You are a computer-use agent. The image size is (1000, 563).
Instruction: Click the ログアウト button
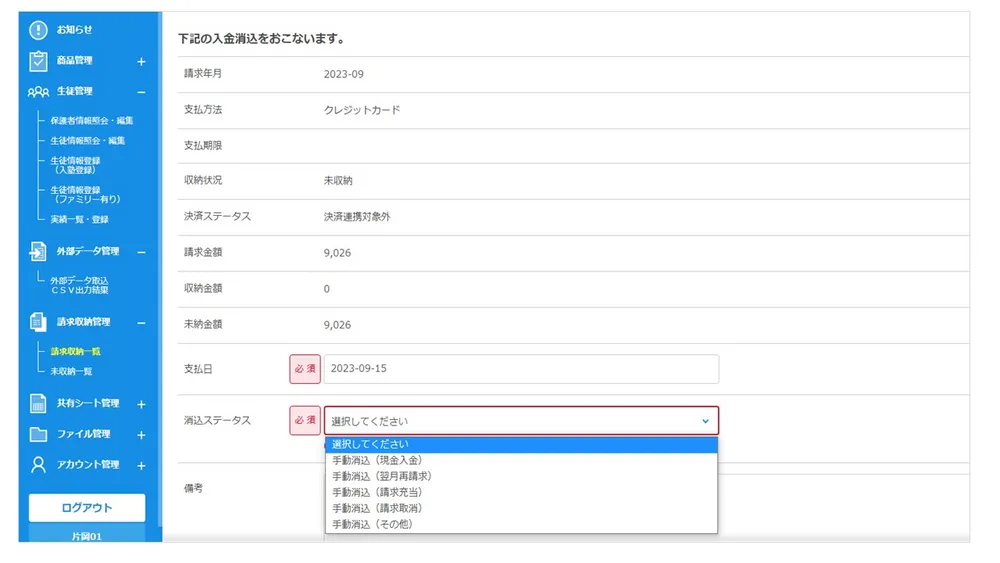[x=87, y=507]
